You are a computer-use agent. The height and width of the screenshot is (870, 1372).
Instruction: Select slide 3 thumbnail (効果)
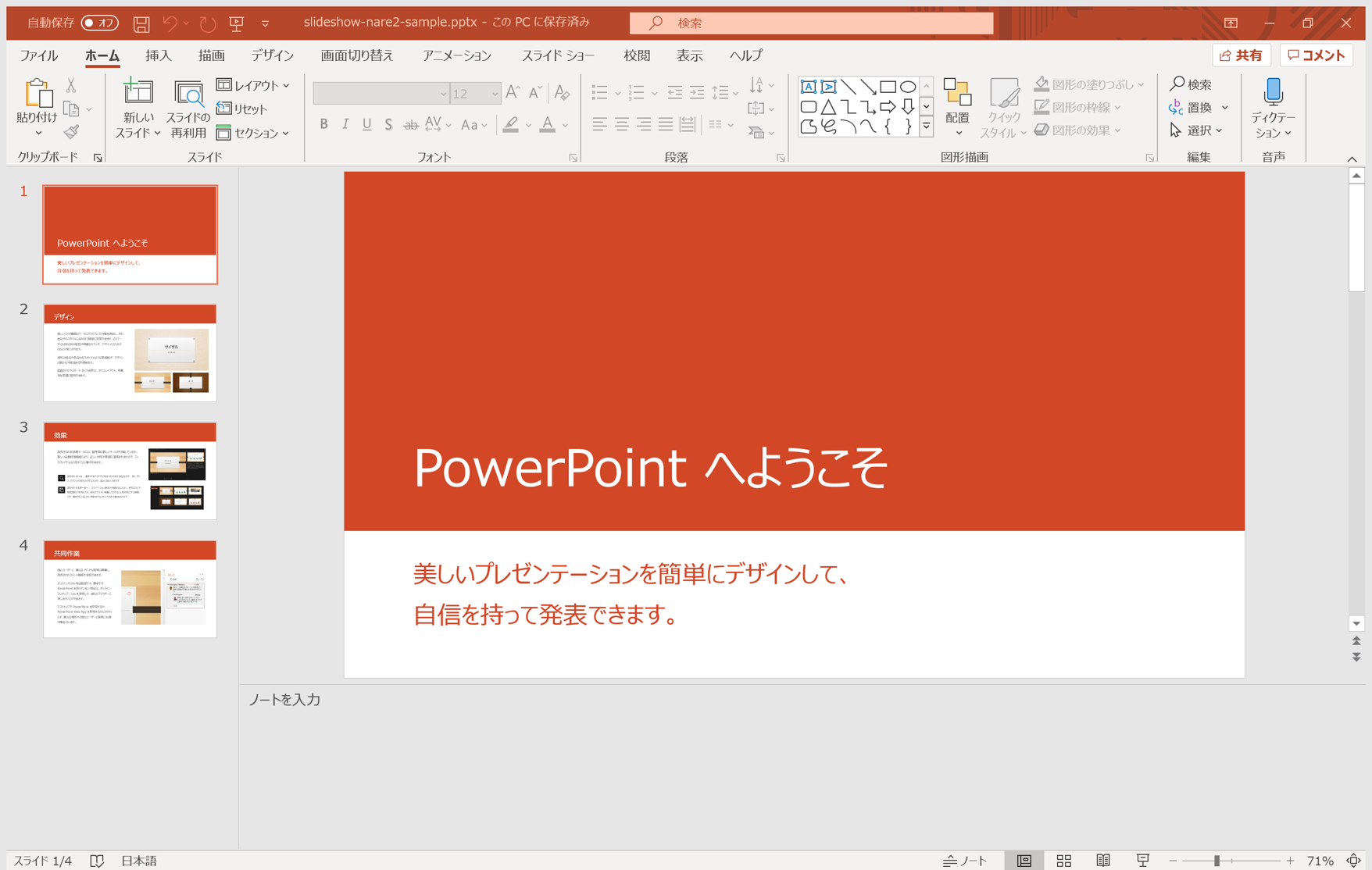[x=130, y=471]
